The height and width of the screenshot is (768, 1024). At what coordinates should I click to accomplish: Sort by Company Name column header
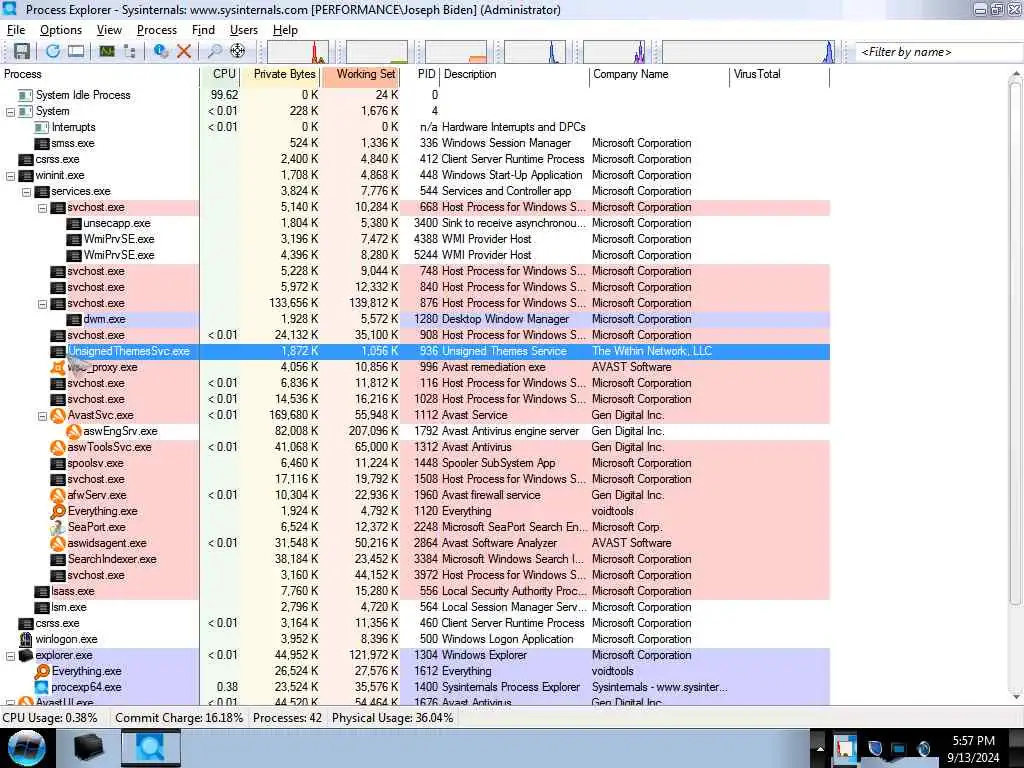[x=659, y=74]
